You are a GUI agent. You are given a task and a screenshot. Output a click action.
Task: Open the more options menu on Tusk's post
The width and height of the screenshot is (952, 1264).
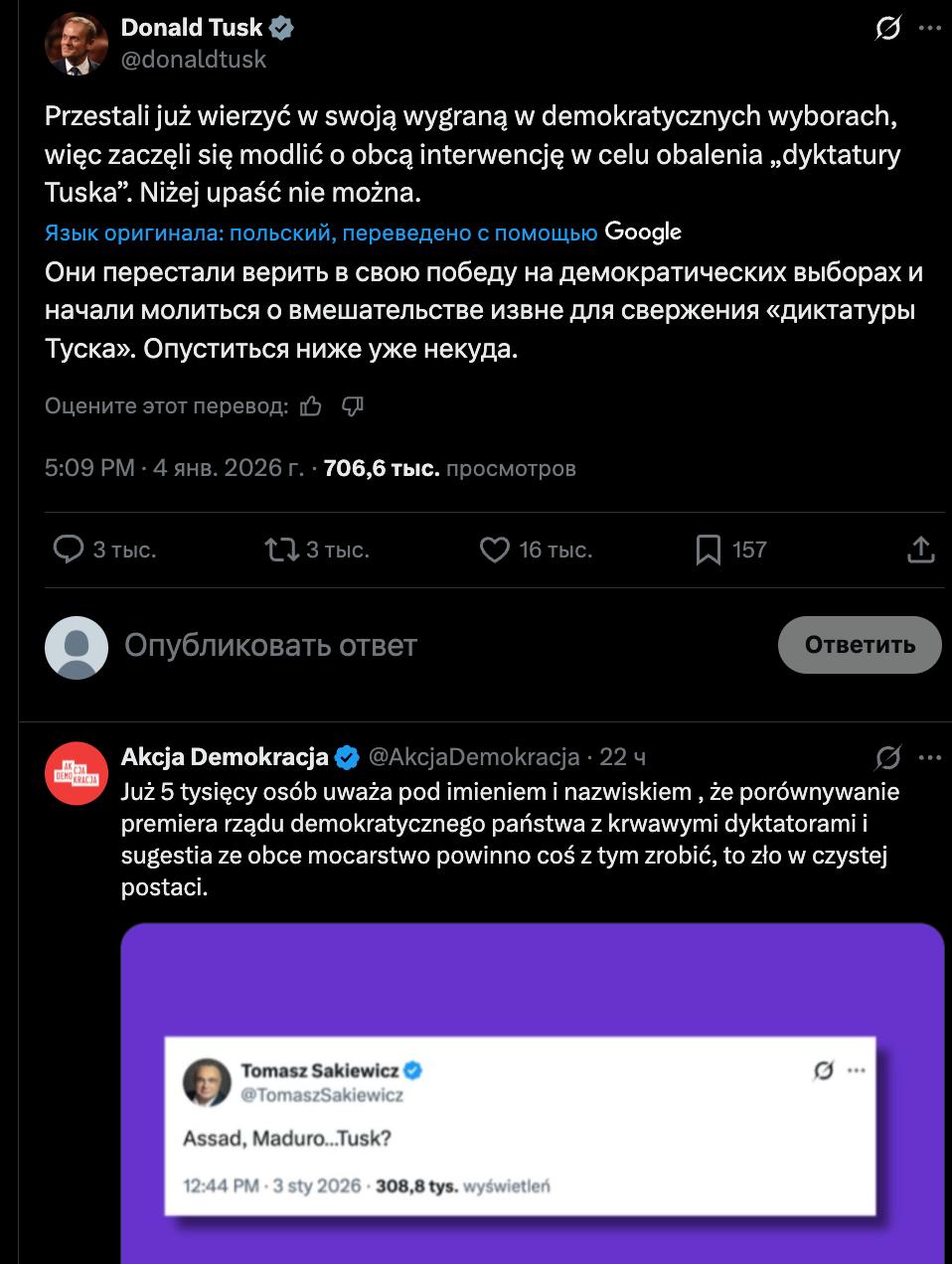click(929, 29)
